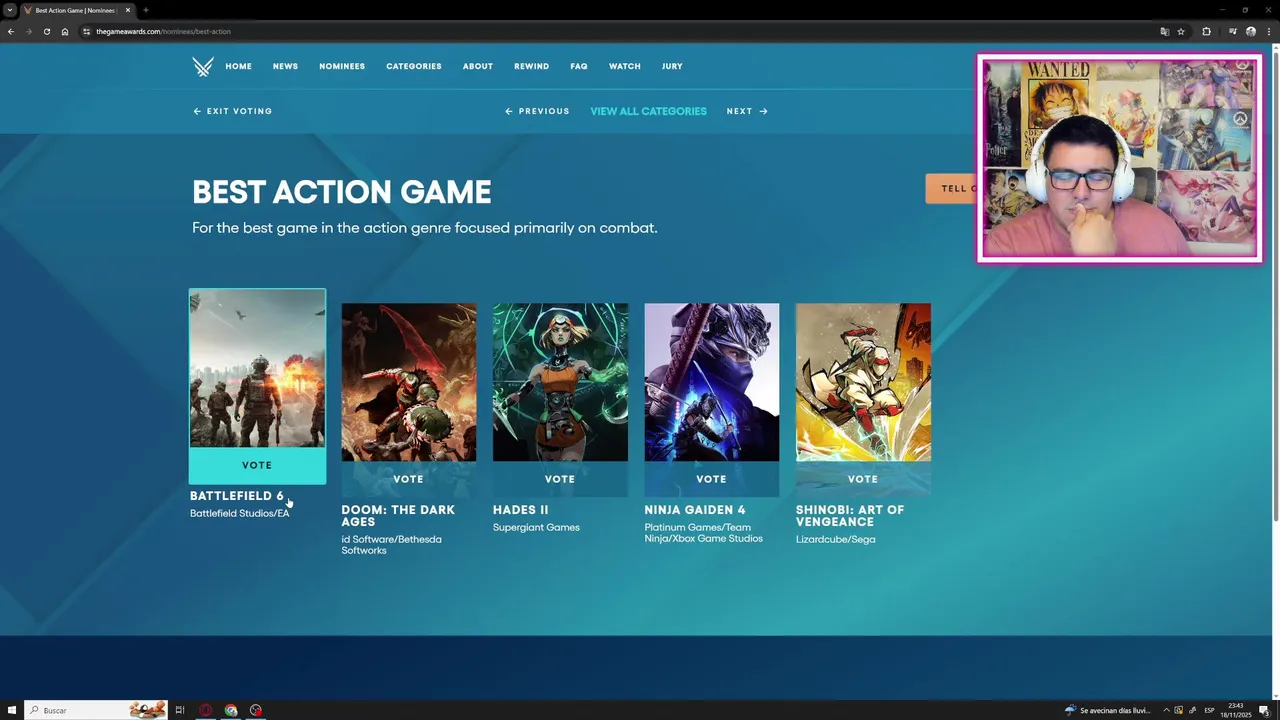Click the Windows Buscar search box
1280x720 pixels.
[96, 710]
